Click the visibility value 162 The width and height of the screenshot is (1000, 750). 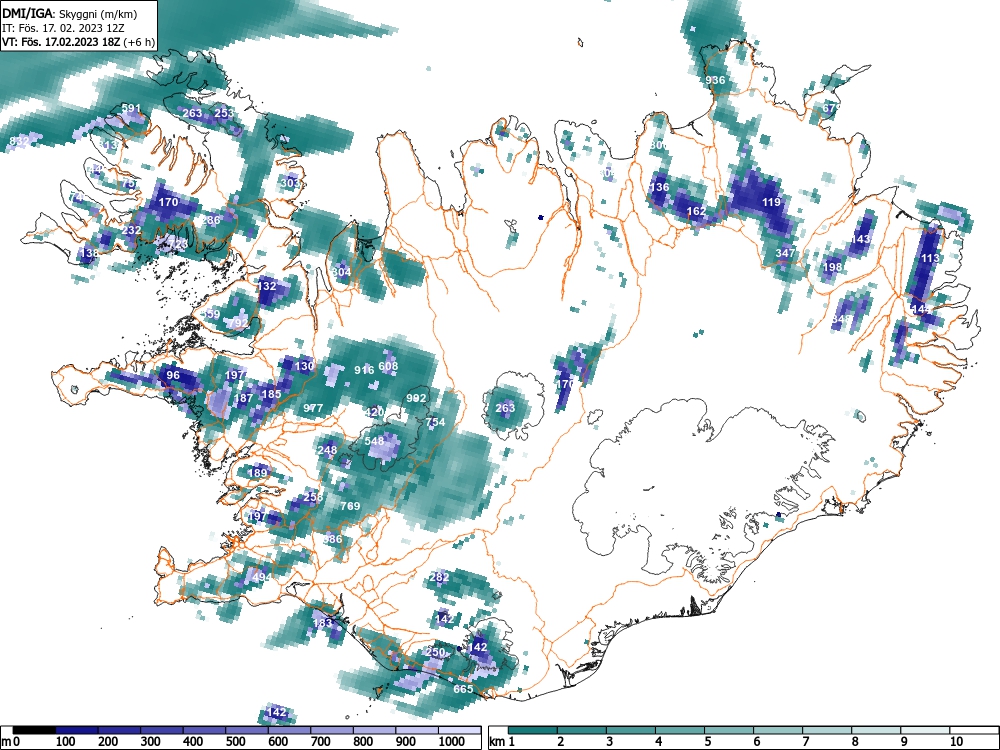click(x=696, y=211)
